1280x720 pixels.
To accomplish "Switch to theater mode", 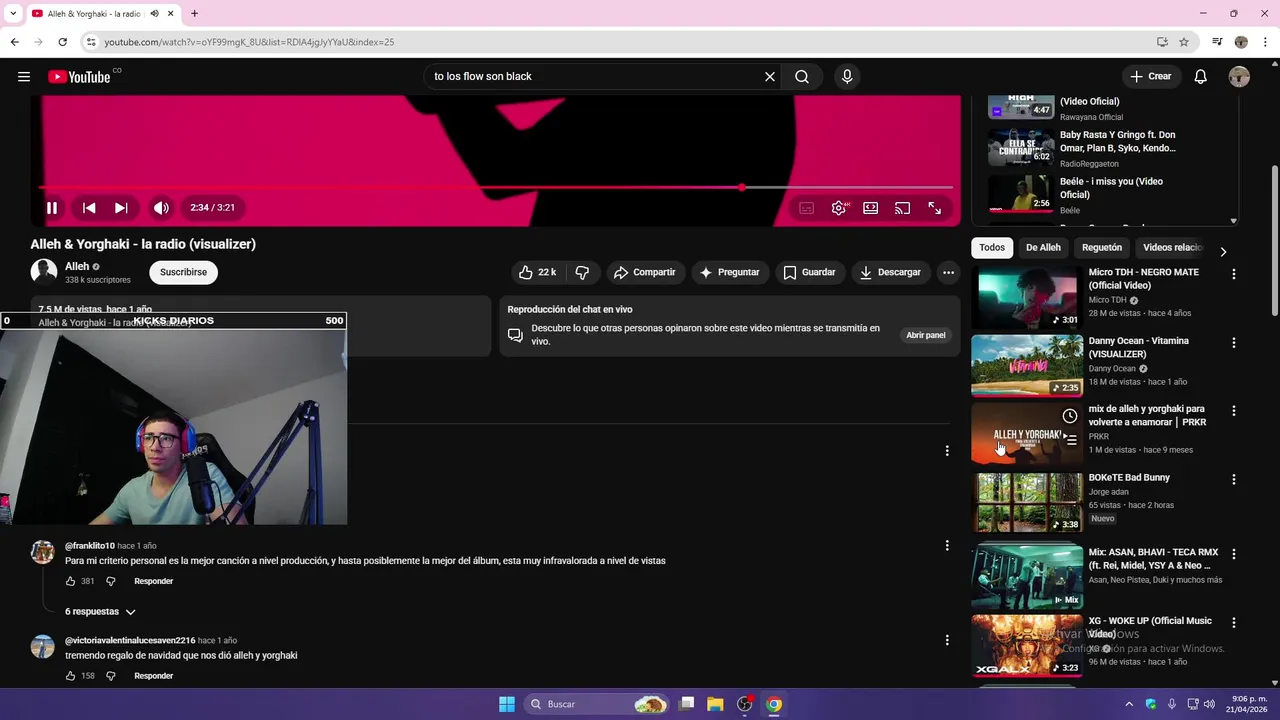I will [871, 208].
